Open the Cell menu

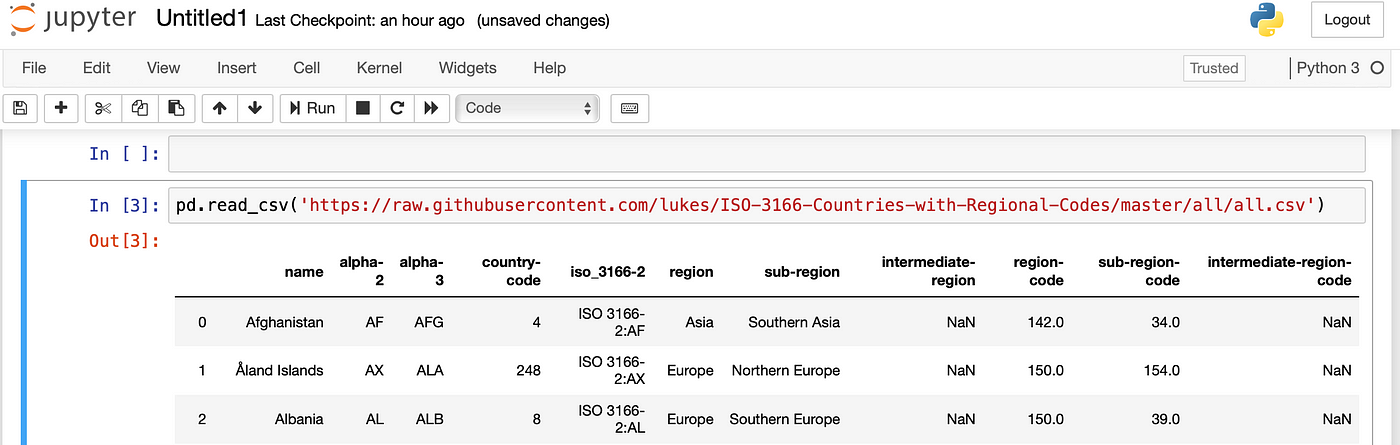pos(306,68)
